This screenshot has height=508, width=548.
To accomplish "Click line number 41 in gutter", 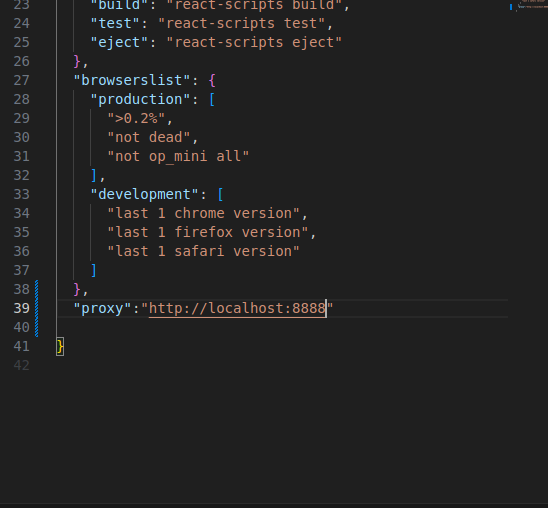I will coord(22,347).
